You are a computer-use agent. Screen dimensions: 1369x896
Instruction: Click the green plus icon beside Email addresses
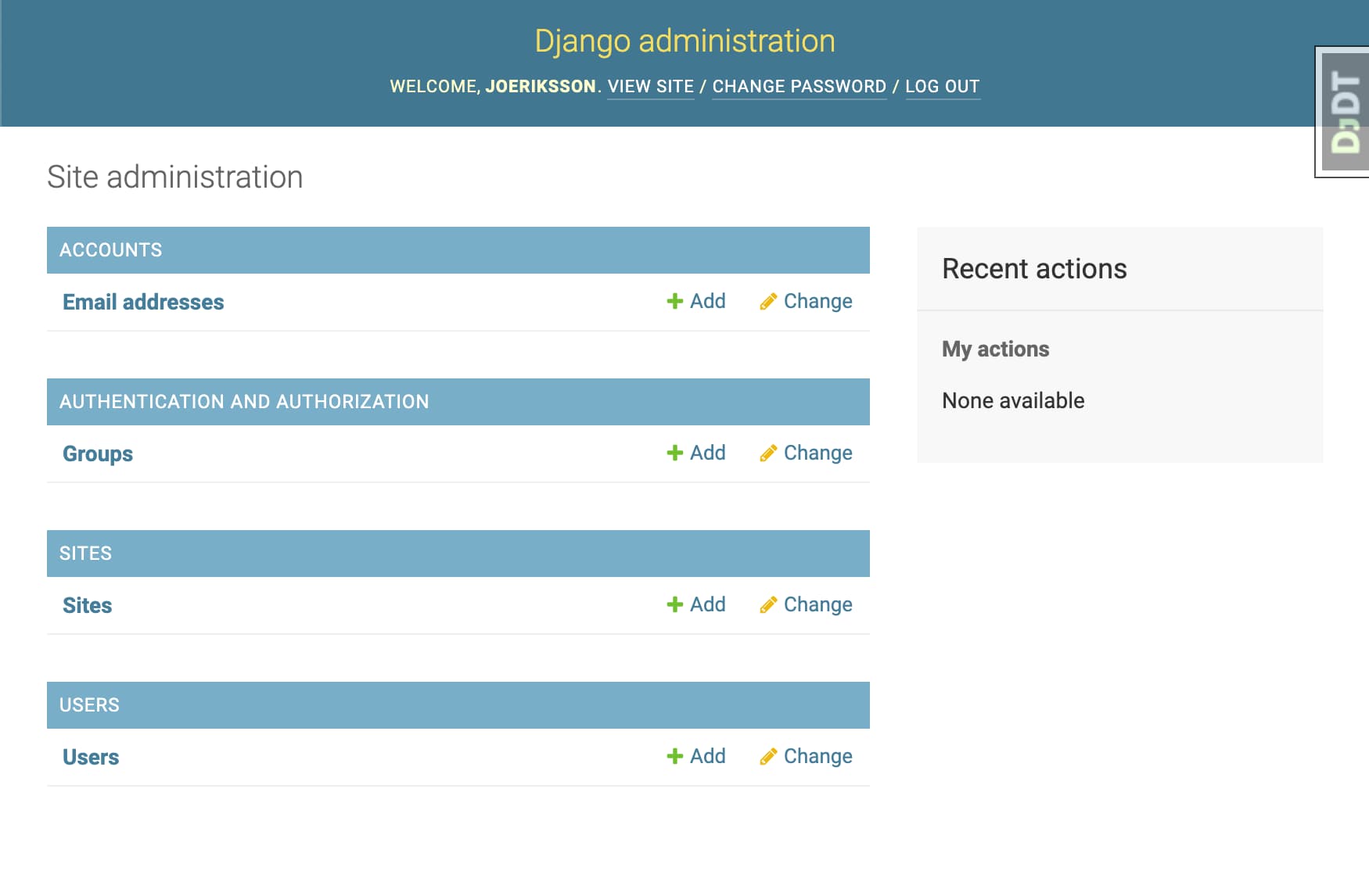(674, 301)
